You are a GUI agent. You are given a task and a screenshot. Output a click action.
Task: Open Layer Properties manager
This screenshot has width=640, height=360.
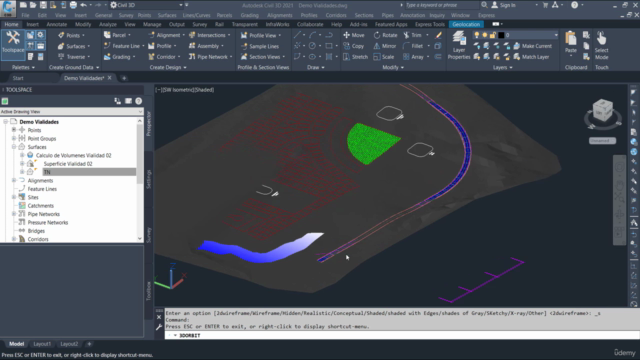tap(459, 46)
